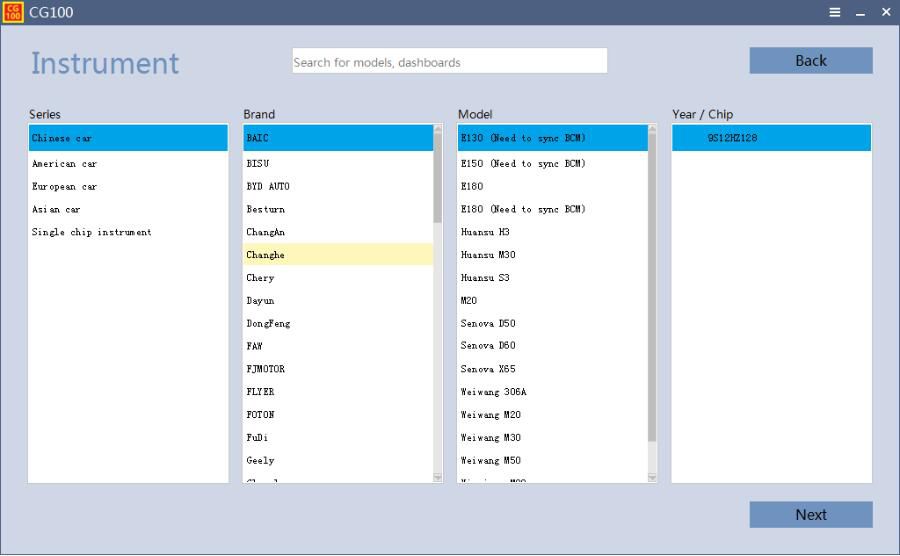Select the 9S12HZ128 chip entry
Image resolution: width=900 pixels, height=556 pixels.
point(732,138)
